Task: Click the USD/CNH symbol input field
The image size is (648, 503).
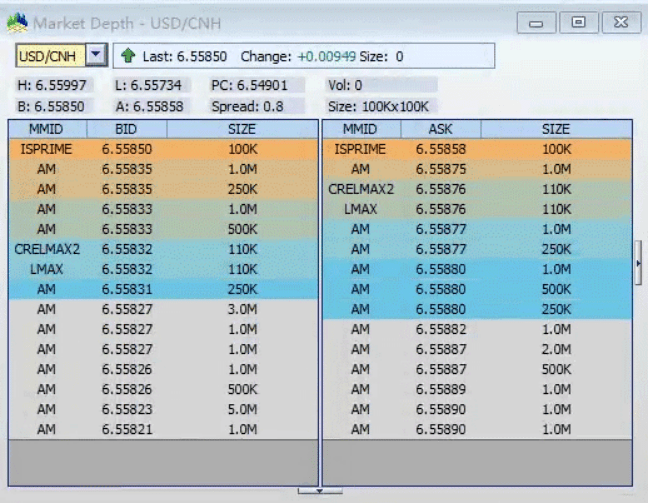Action: pos(50,55)
